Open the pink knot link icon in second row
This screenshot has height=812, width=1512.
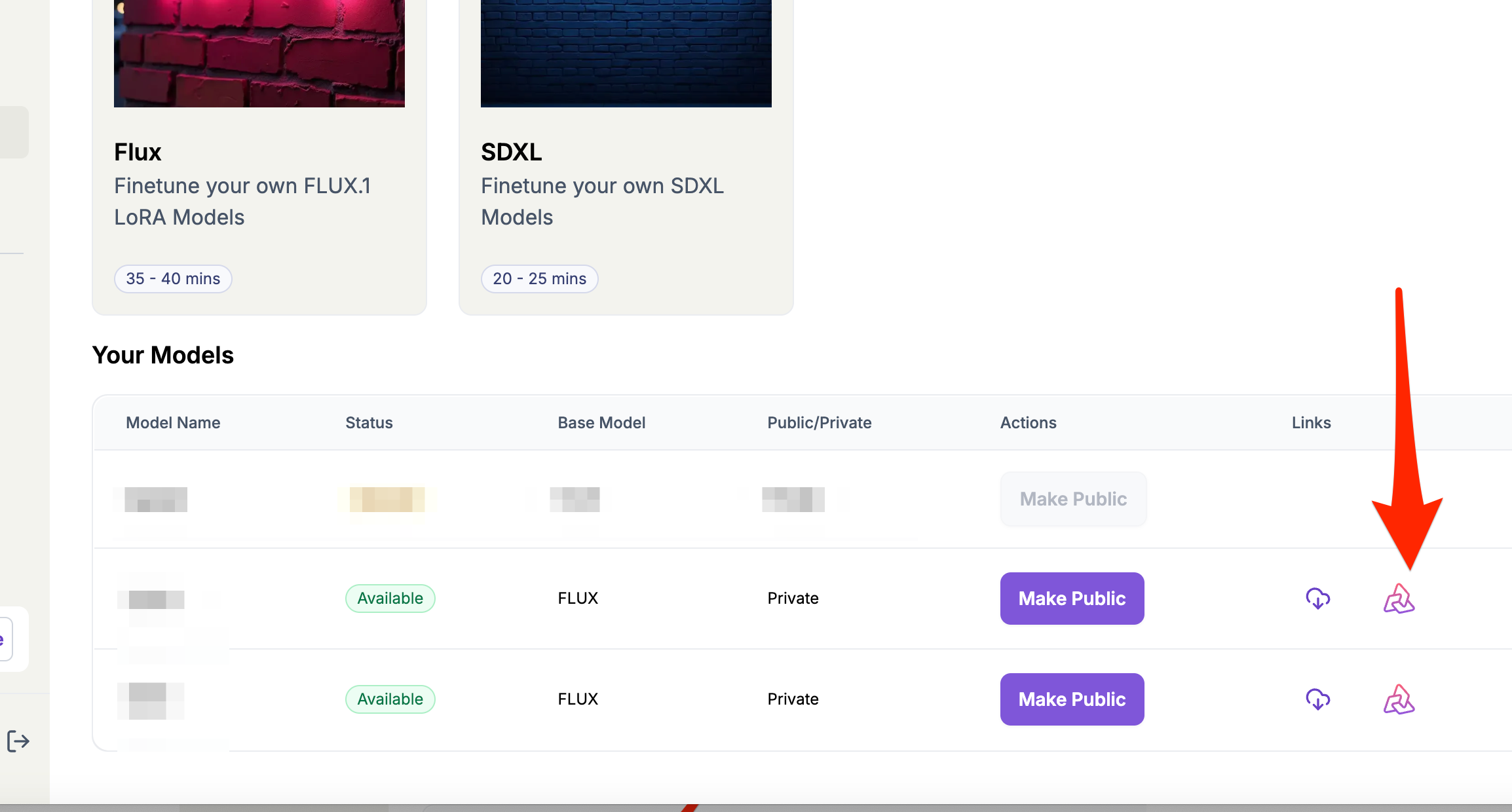tap(1399, 599)
